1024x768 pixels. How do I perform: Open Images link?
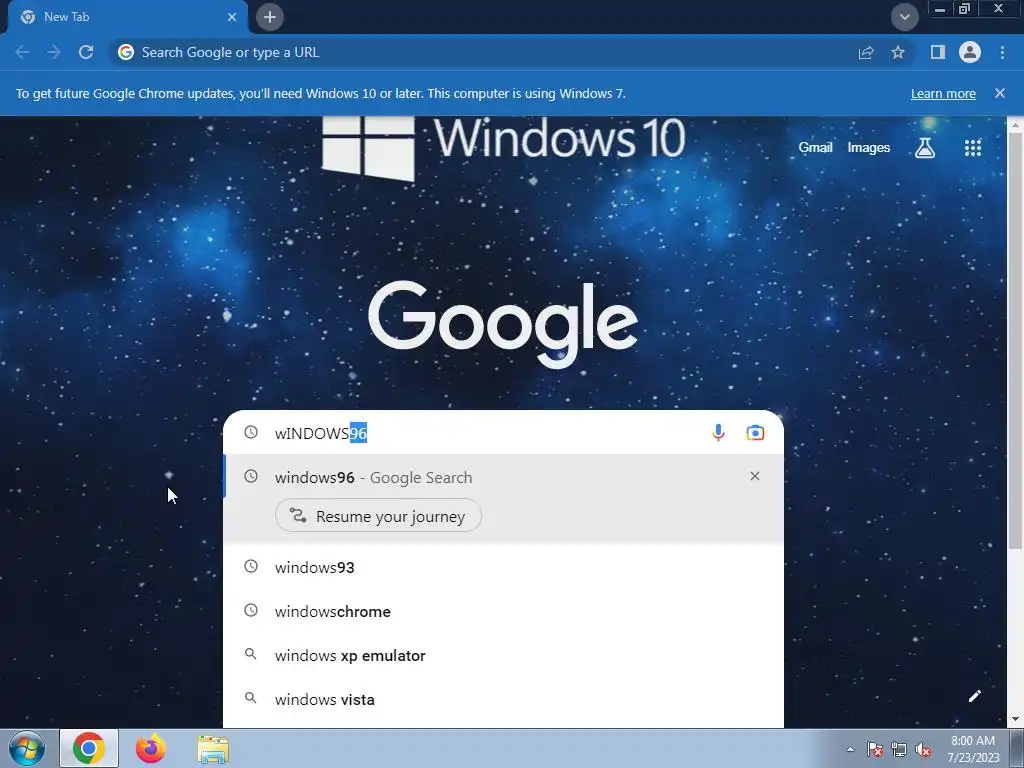pyautogui.click(x=869, y=148)
